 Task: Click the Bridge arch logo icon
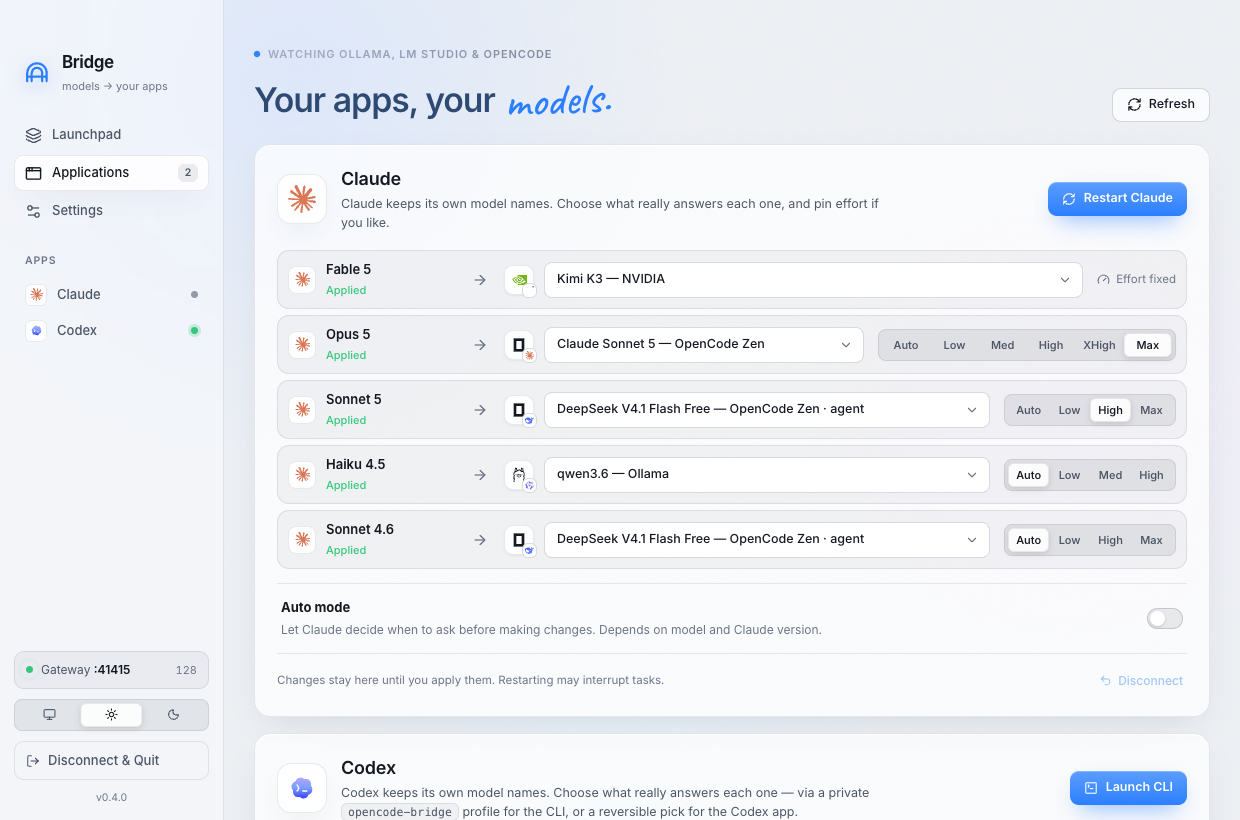coord(37,72)
